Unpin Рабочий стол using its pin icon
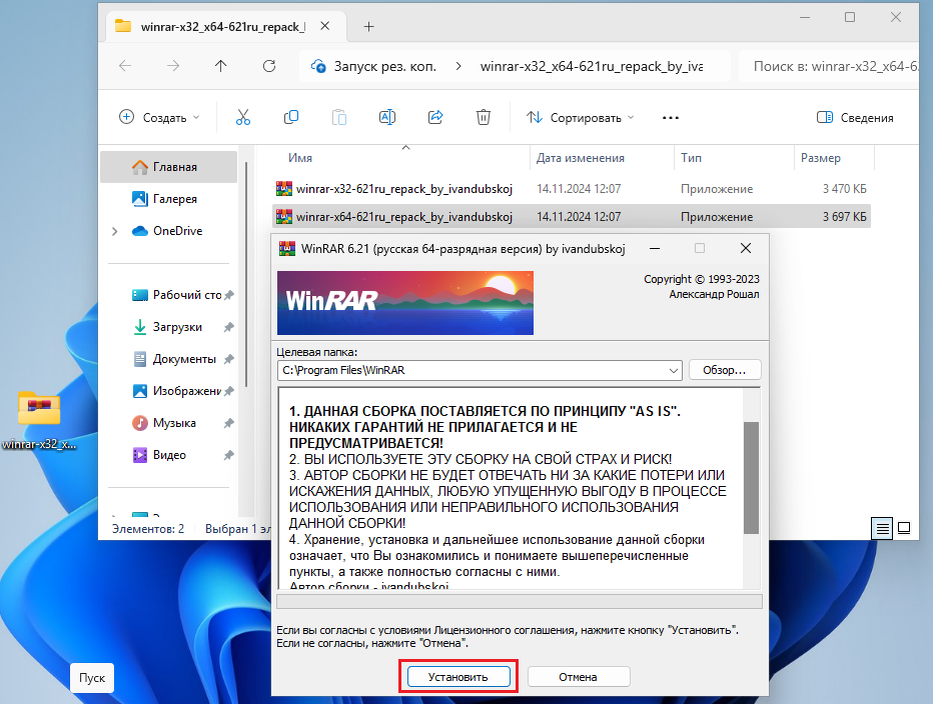The width and height of the screenshot is (933, 704). 229,295
